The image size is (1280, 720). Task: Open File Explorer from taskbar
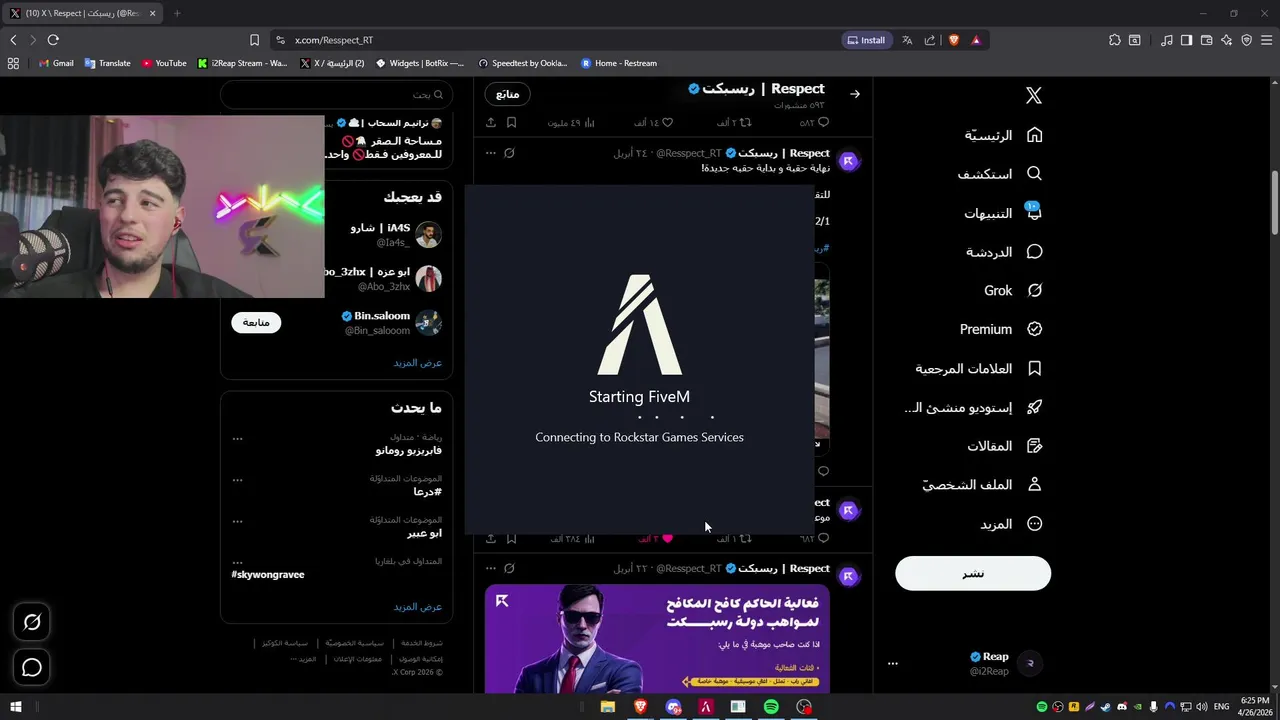(x=608, y=707)
